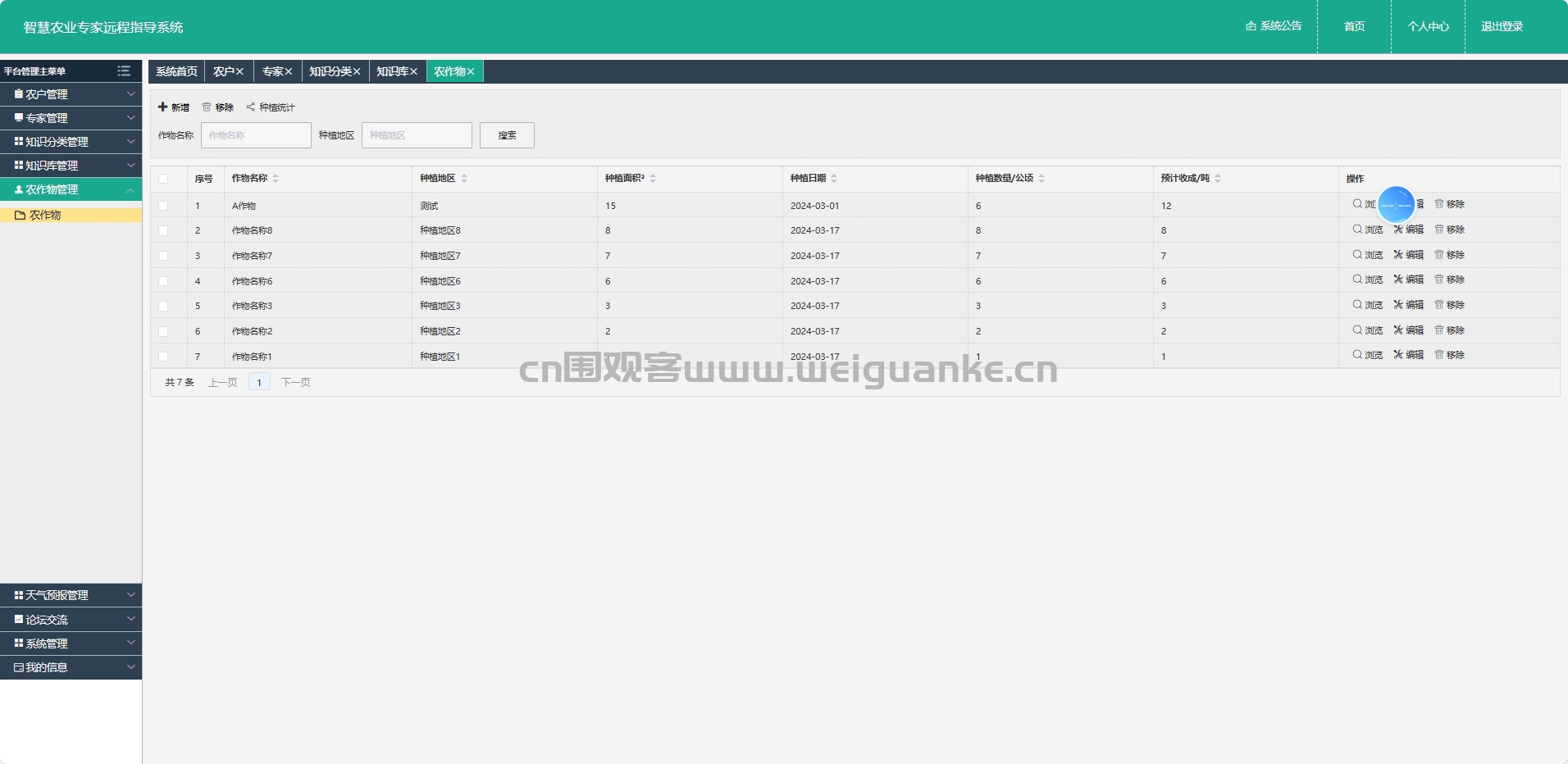This screenshot has width=1568, height=764.
Task: Sort table by 种植日期 column
Action: (x=834, y=178)
